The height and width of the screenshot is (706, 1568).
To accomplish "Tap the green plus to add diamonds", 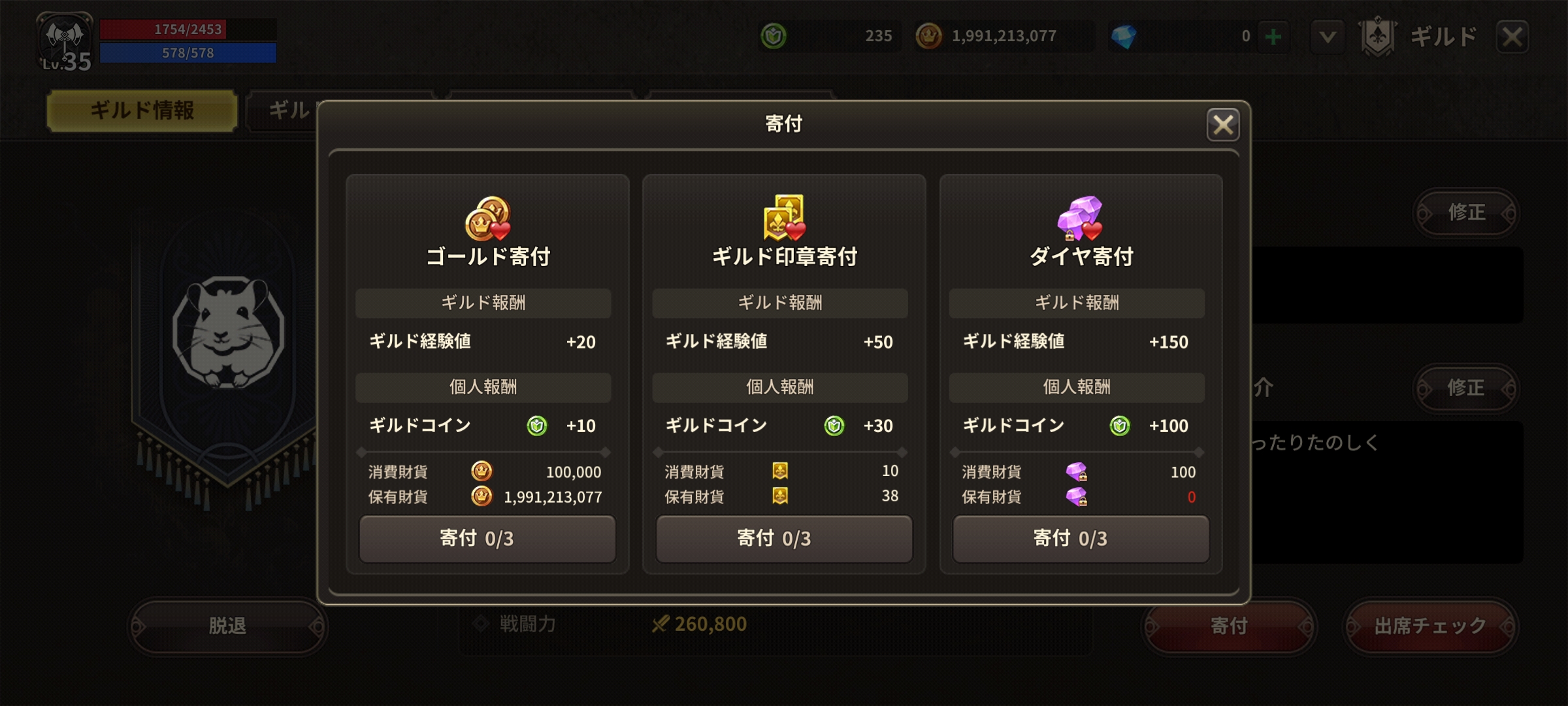I will point(1273,36).
